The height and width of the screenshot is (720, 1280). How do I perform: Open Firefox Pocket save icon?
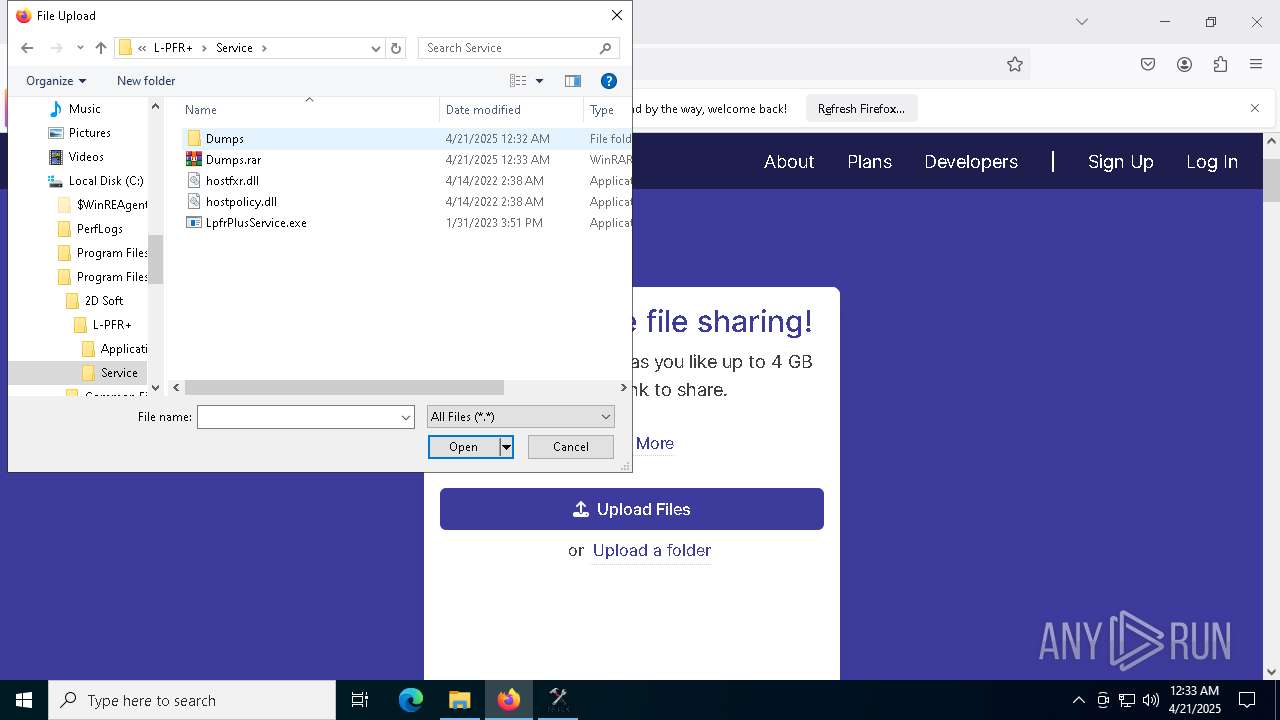(1148, 64)
